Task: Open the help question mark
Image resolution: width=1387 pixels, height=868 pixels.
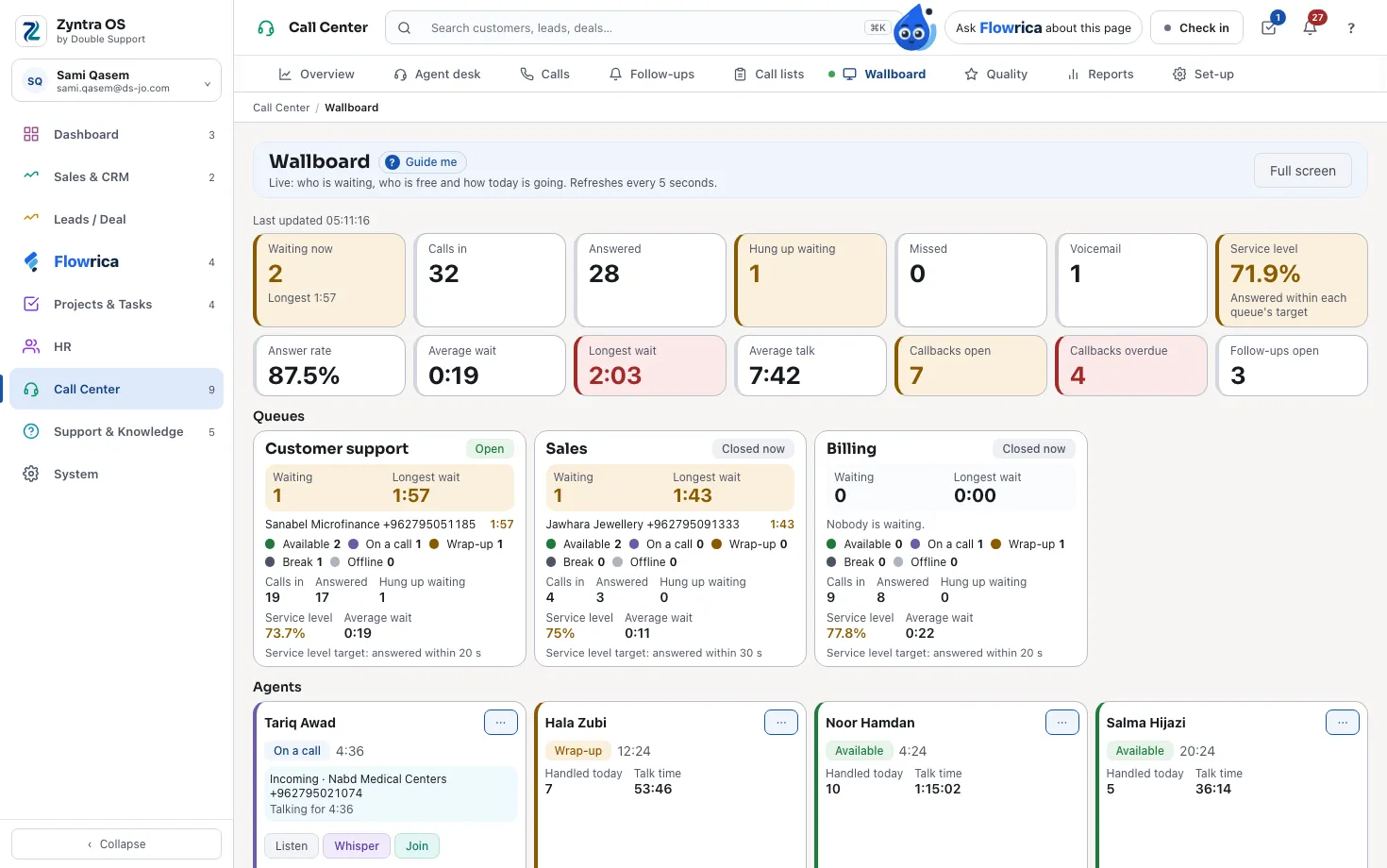Action: [1351, 27]
